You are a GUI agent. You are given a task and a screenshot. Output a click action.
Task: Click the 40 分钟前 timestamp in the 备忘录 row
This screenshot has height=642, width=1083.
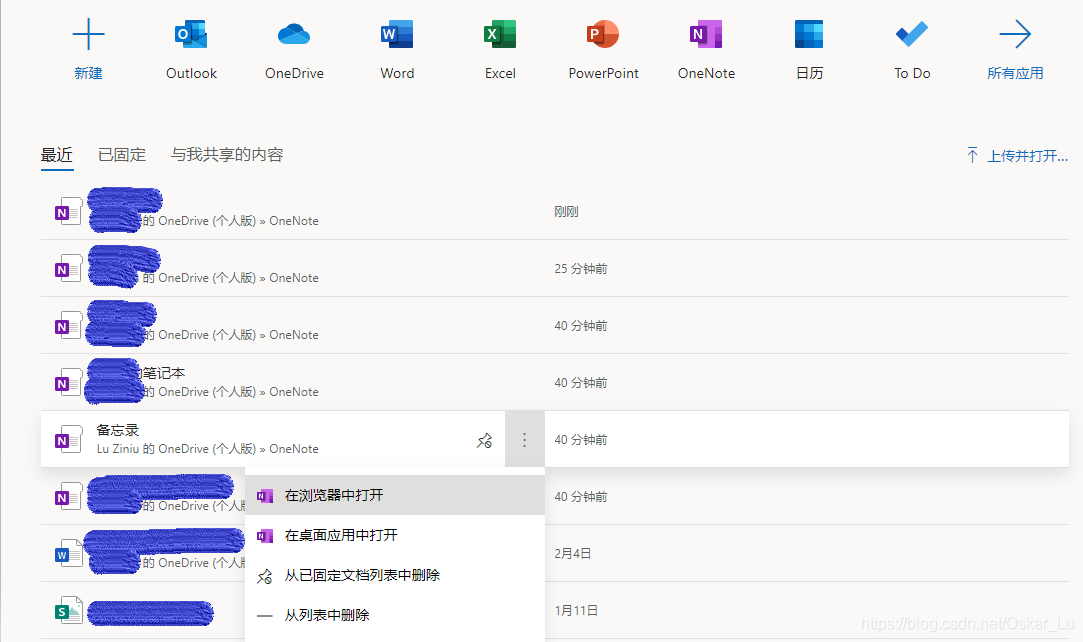(581, 440)
